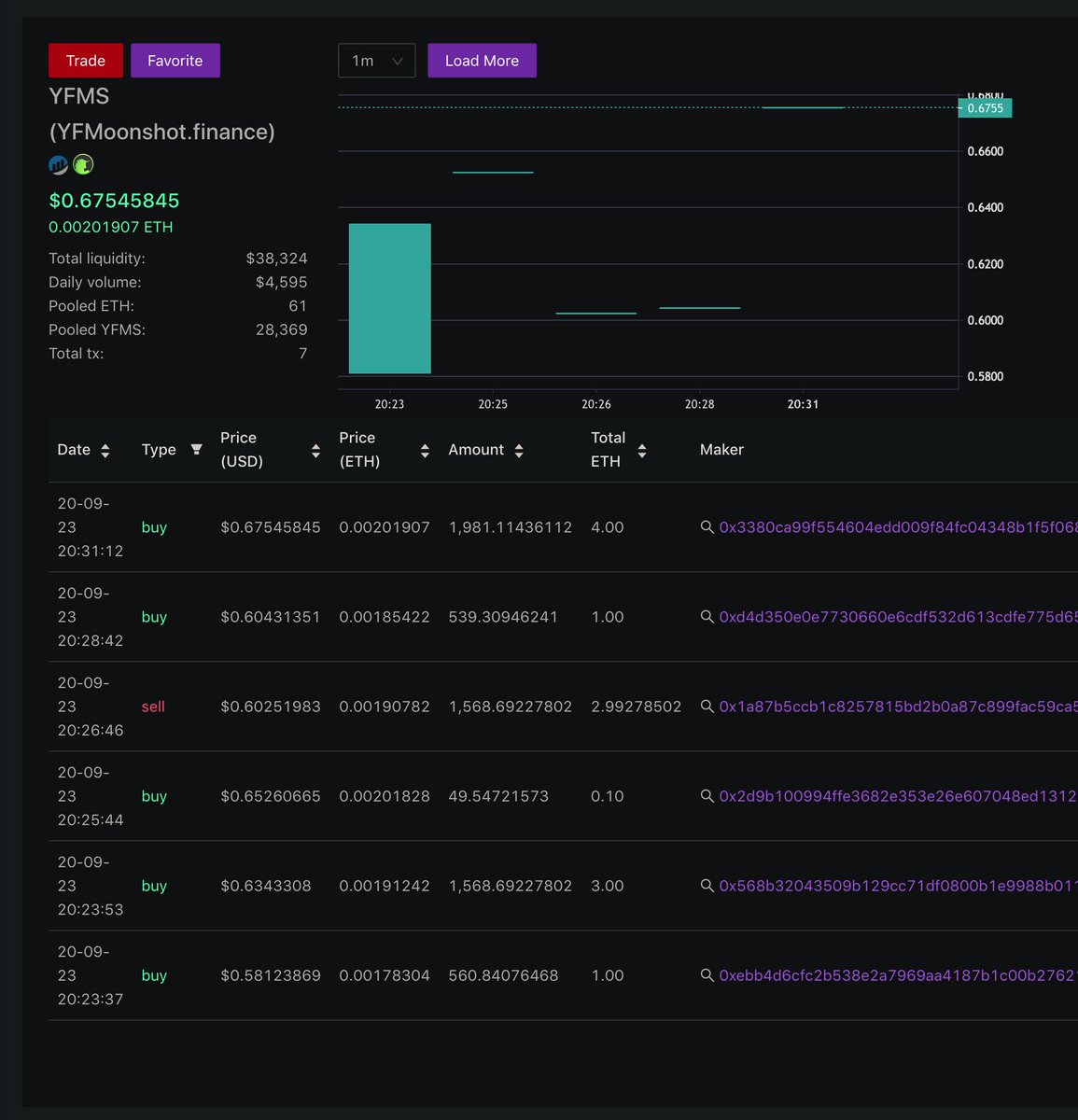
Task: Click the ETH price 0.00178304
Action: [385, 975]
